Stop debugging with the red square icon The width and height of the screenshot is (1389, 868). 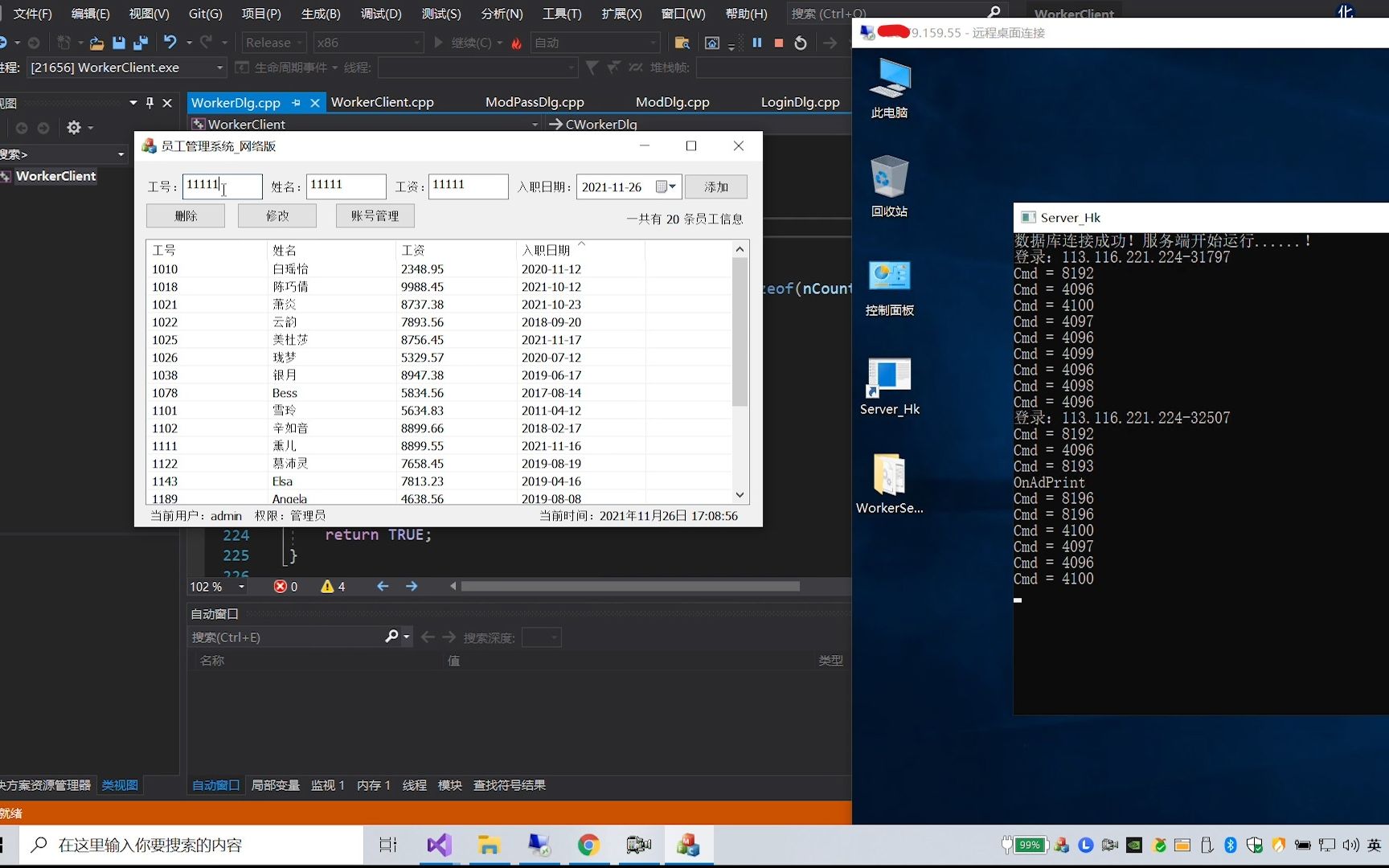[778, 43]
